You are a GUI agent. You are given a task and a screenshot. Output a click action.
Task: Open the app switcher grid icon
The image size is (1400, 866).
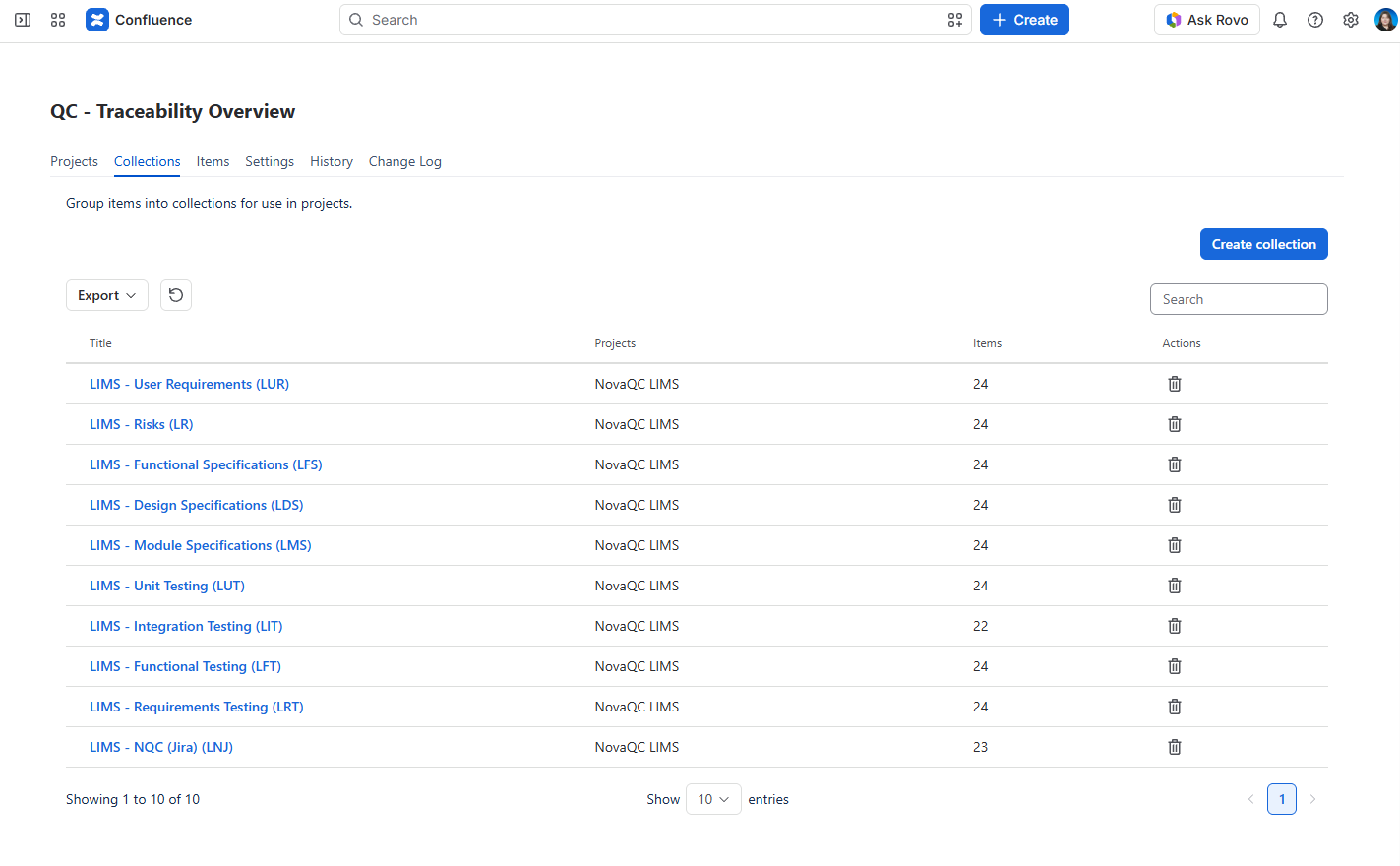pyautogui.click(x=58, y=20)
